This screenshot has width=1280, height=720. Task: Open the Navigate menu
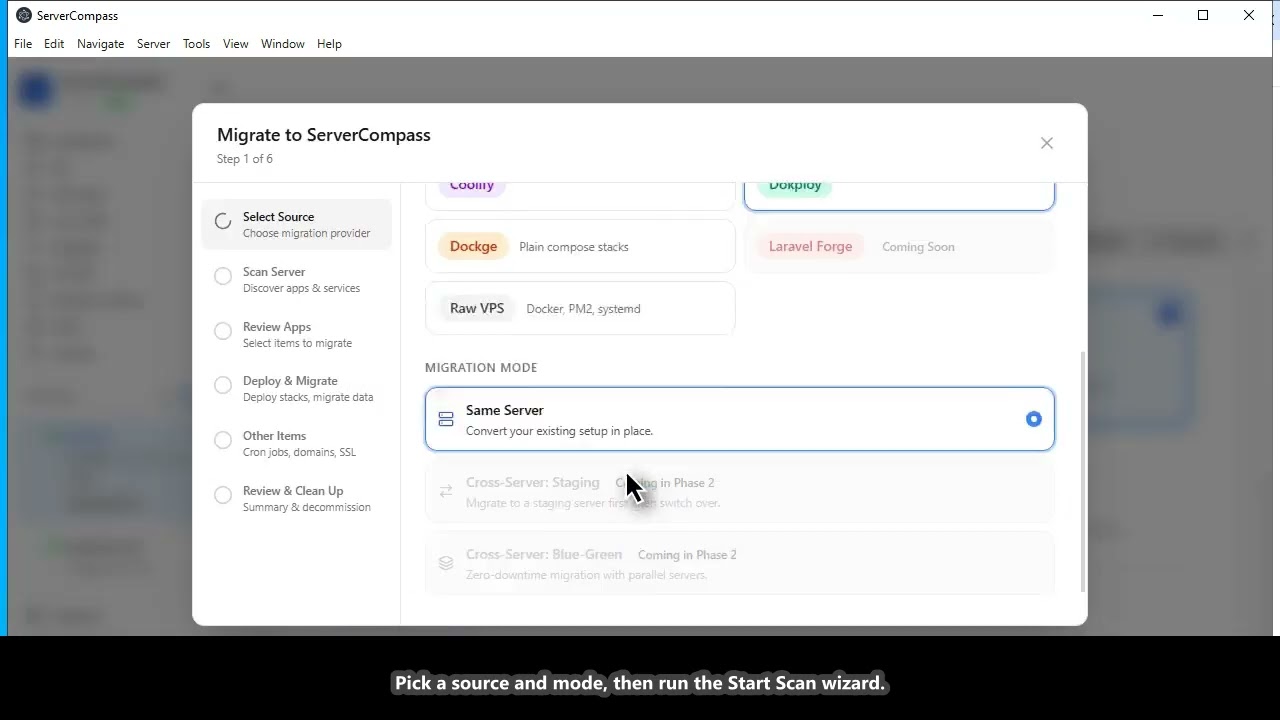101,44
